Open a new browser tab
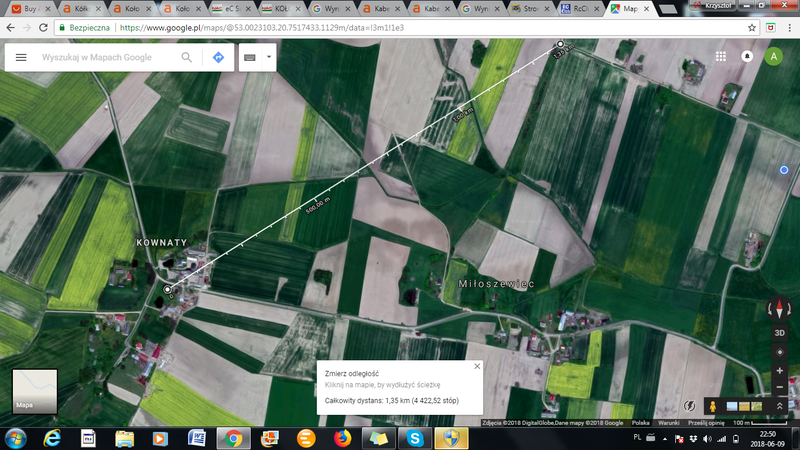This screenshot has height=450, width=800. tap(667, 9)
